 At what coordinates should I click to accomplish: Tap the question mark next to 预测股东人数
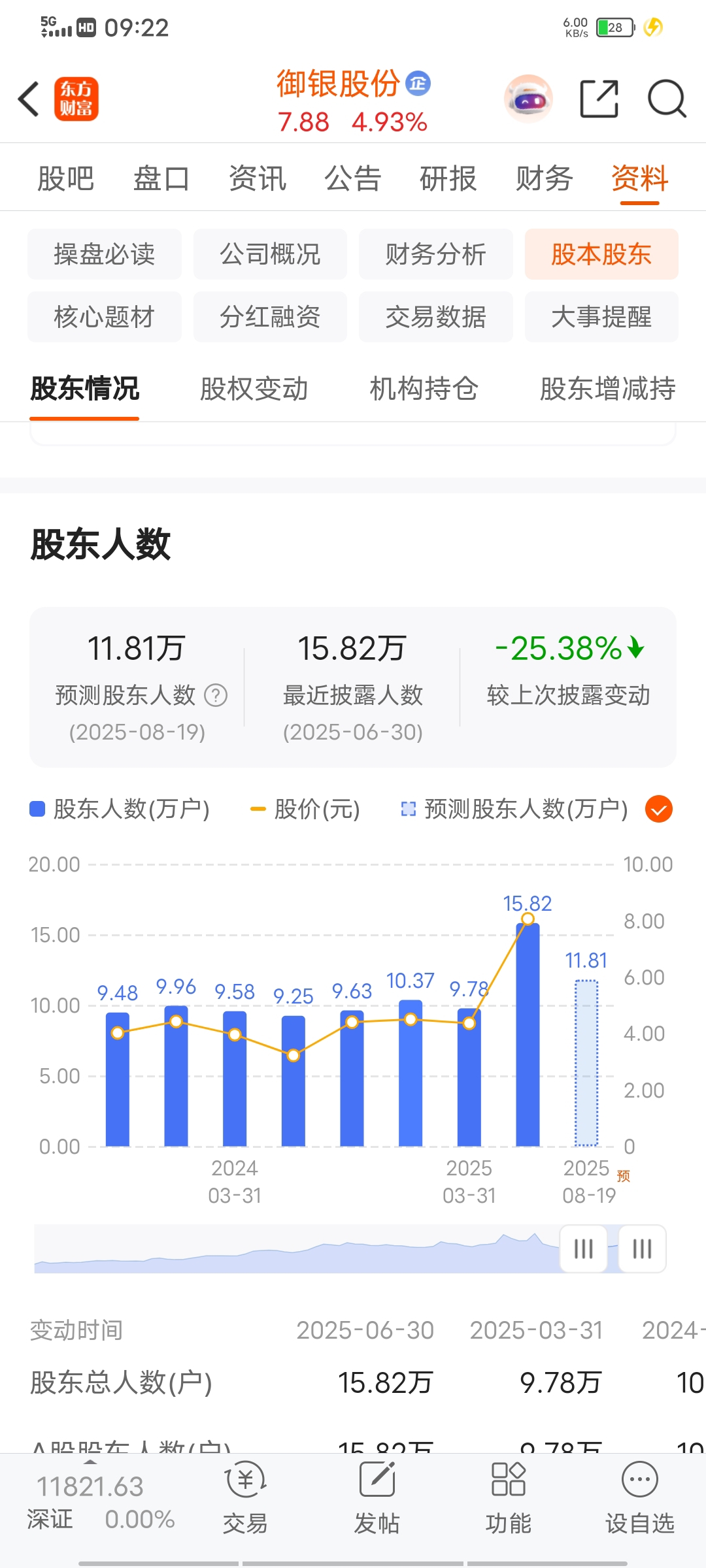[216, 695]
